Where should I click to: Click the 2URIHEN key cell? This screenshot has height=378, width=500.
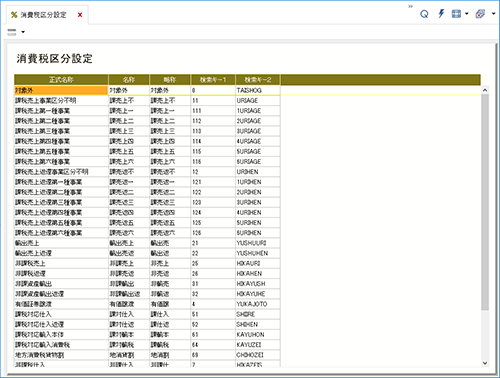[x=258, y=192]
